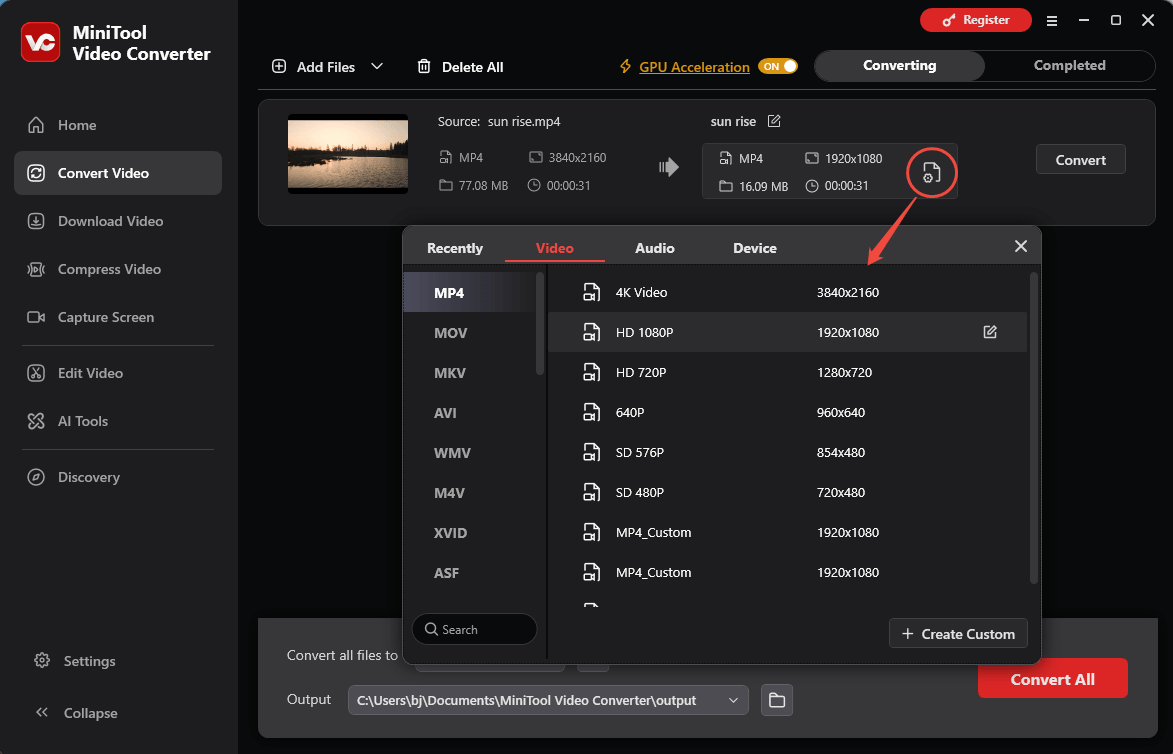Click the 1920x1080 output resolution text

(x=854, y=159)
